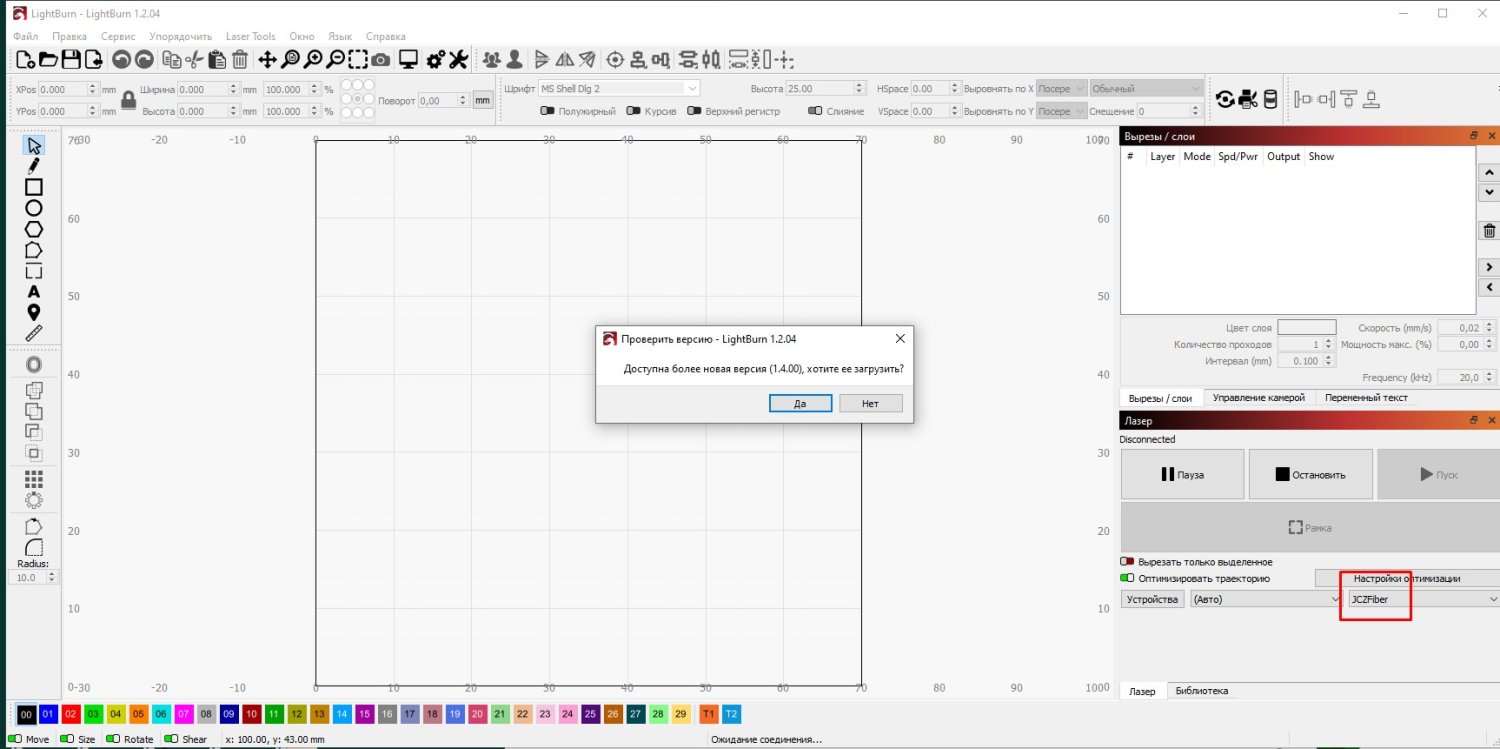Open (Авто) port dropdown
Image resolution: width=1500 pixels, height=749 pixels.
(x=1266, y=599)
